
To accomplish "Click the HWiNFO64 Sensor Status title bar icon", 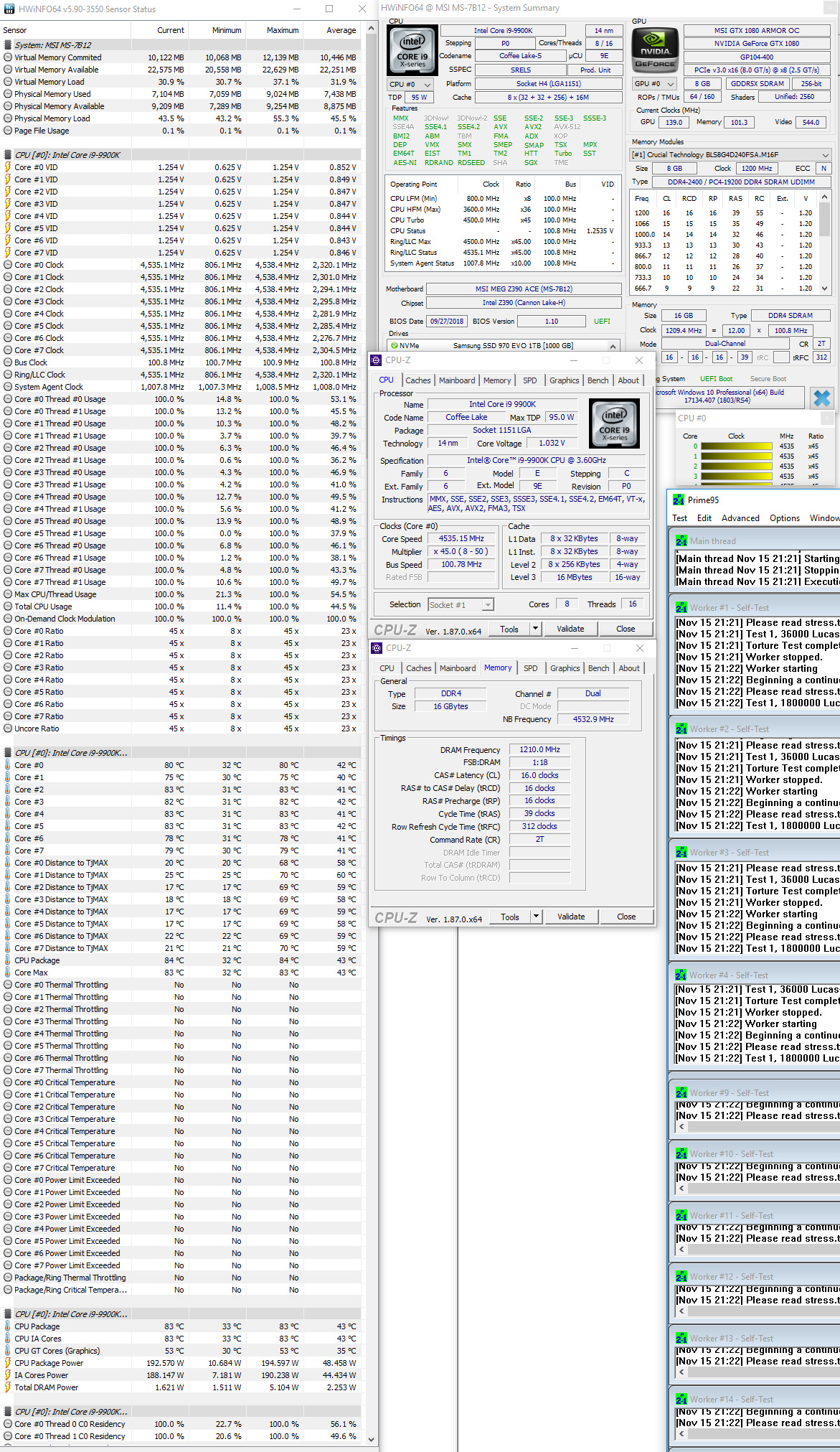I will [x=9, y=9].
